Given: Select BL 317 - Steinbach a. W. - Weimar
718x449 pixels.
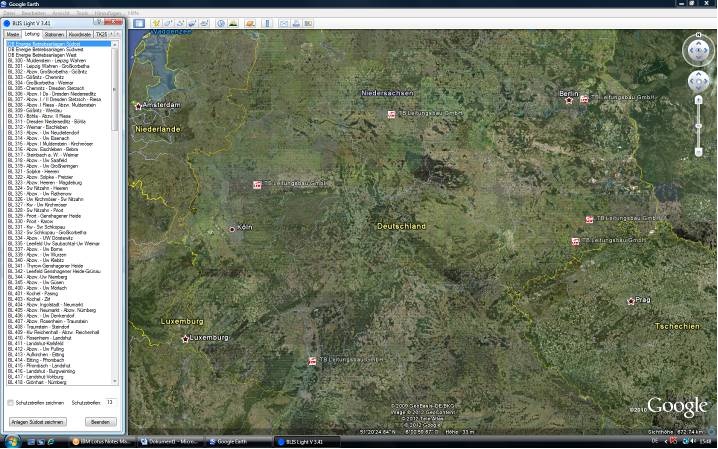Looking at the screenshot, I should 59,155.
